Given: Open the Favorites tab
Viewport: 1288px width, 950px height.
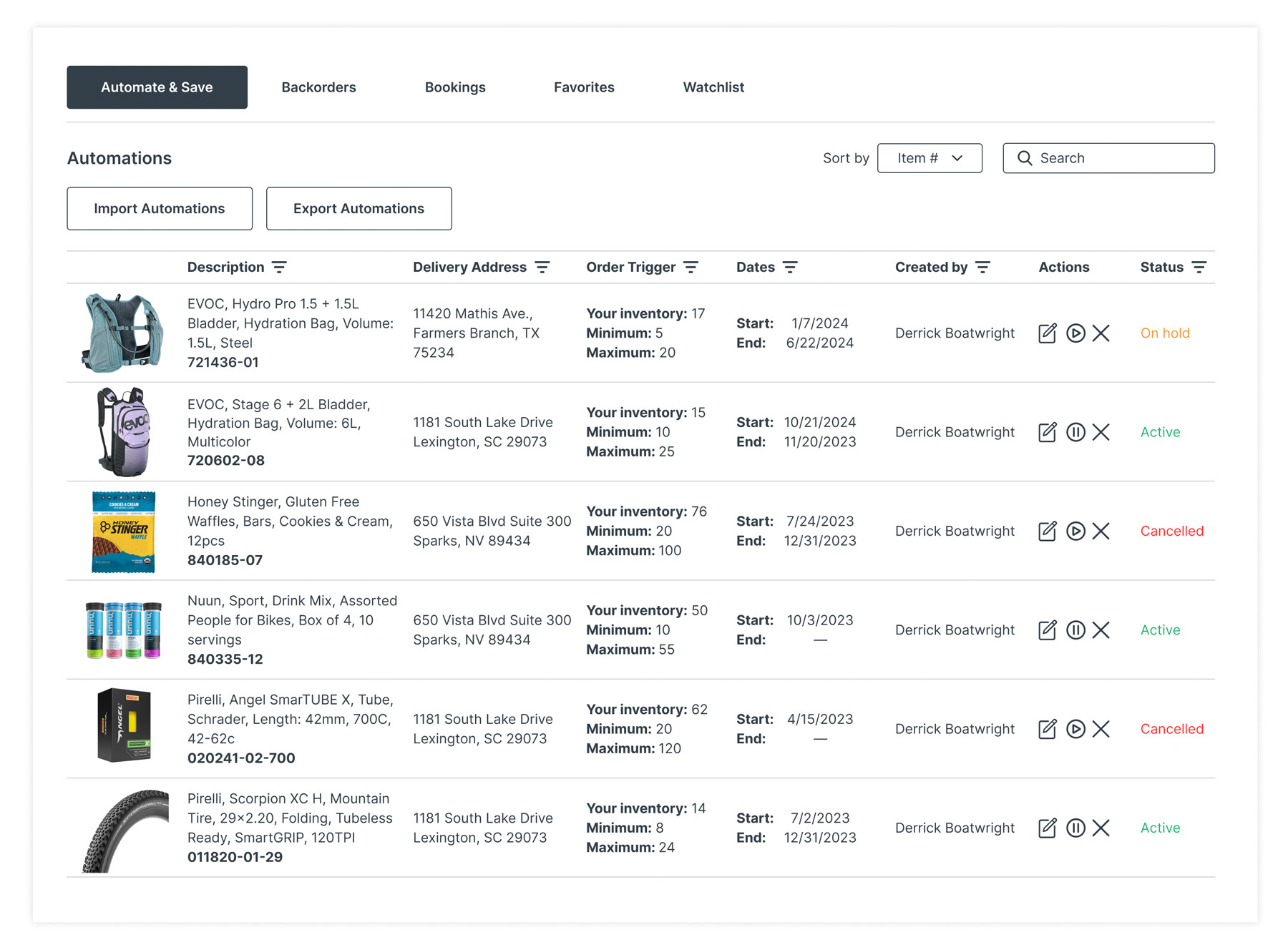Looking at the screenshot, I should [584, 87].
